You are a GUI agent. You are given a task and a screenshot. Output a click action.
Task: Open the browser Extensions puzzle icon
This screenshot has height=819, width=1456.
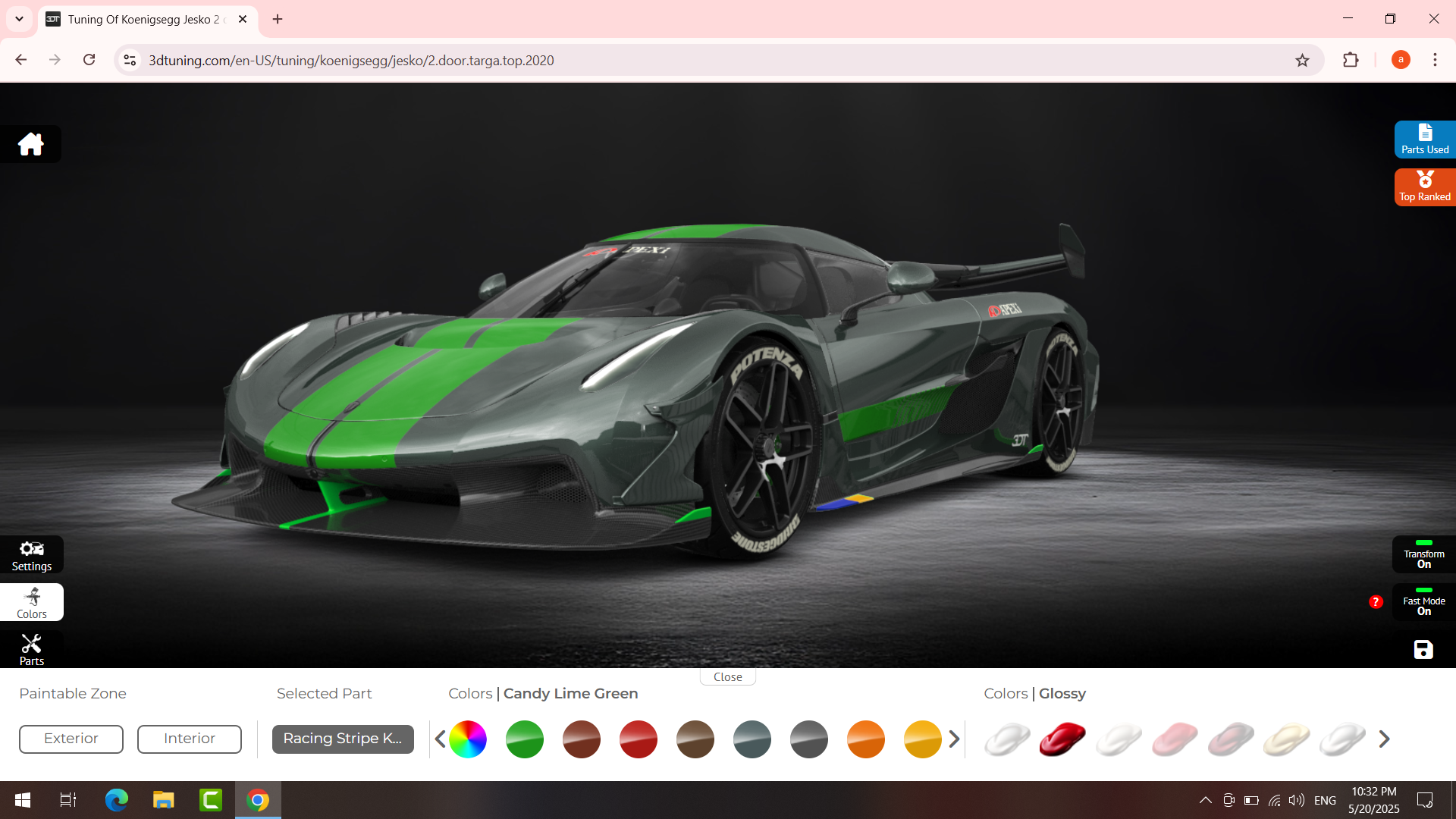click(x=1351, y=60)
